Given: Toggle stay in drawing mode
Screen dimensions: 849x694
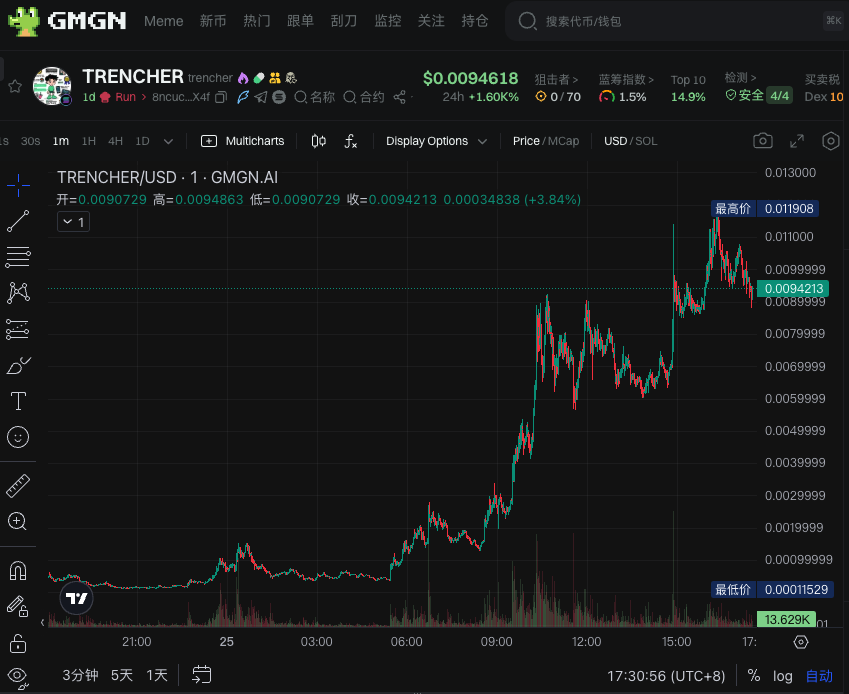Looking at the screenshot, I should click(17, 606).
